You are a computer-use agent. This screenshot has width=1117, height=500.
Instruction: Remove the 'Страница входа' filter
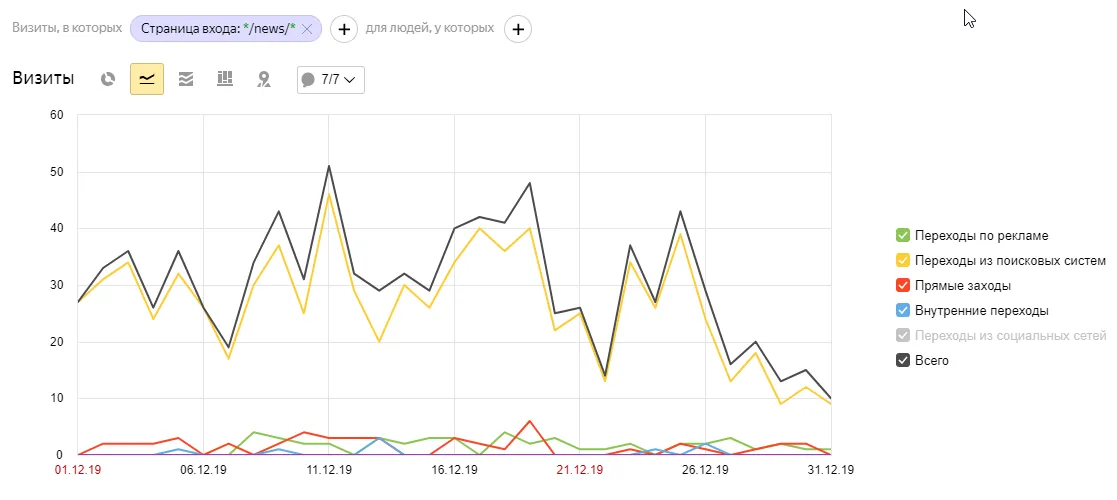(x=307, y=29)
